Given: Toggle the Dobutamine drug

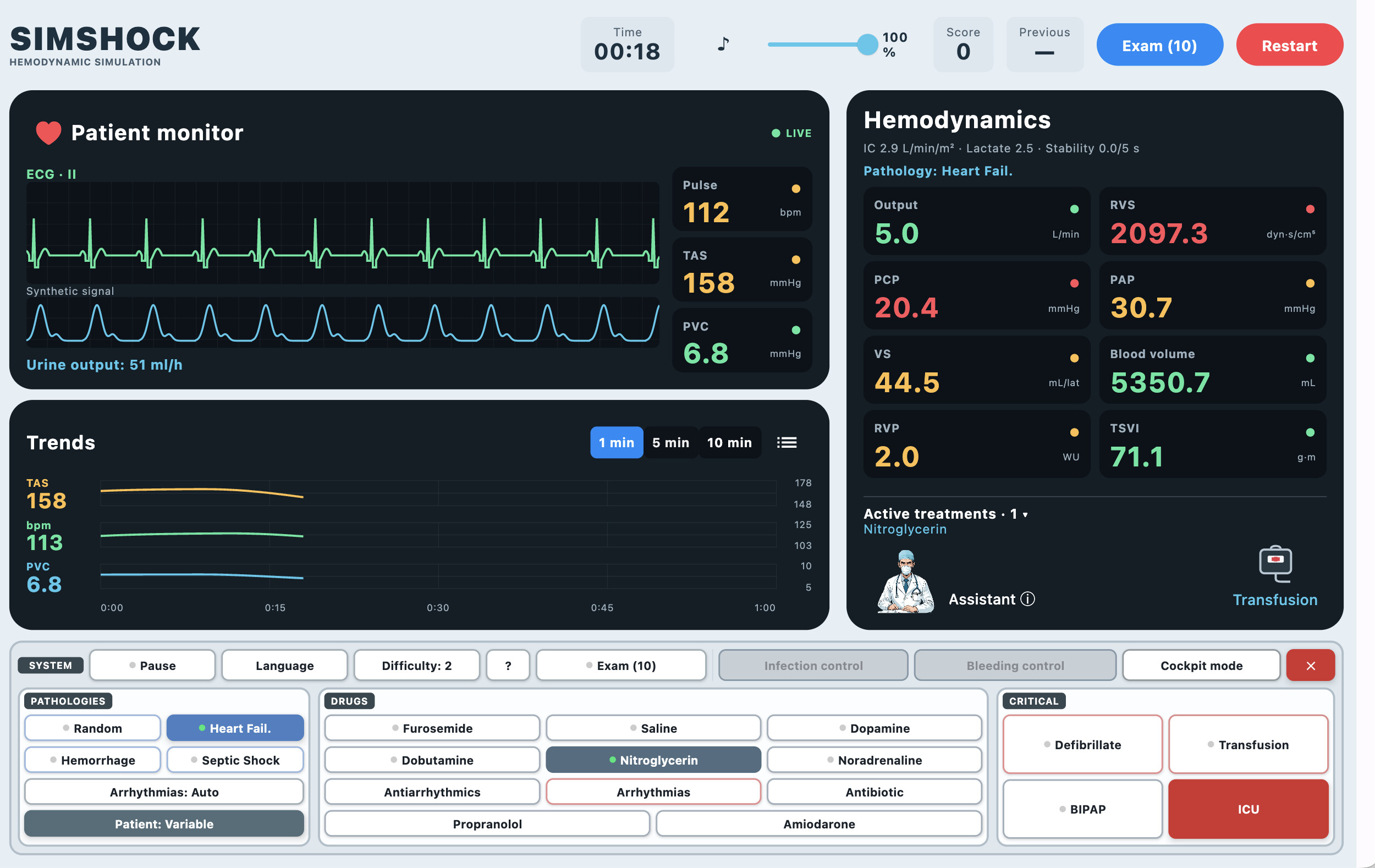Looking at the screenshot, I should pos(432,760).
